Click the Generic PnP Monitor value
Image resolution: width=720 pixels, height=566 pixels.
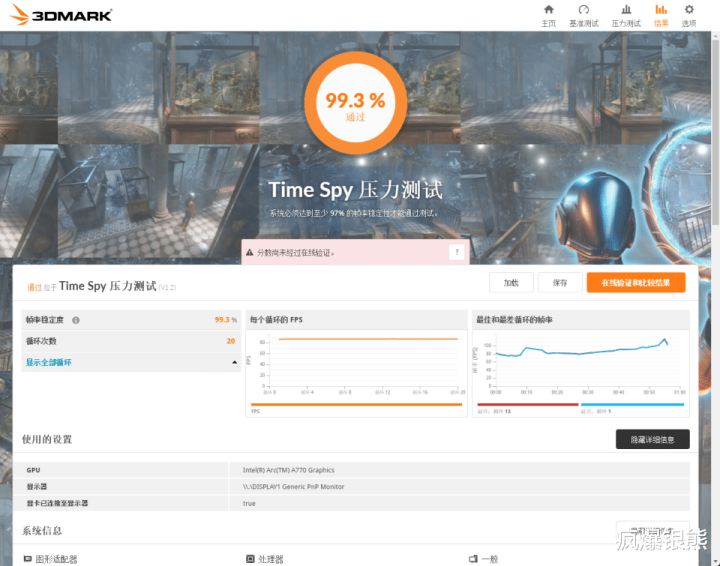click(x=293, y=487)
